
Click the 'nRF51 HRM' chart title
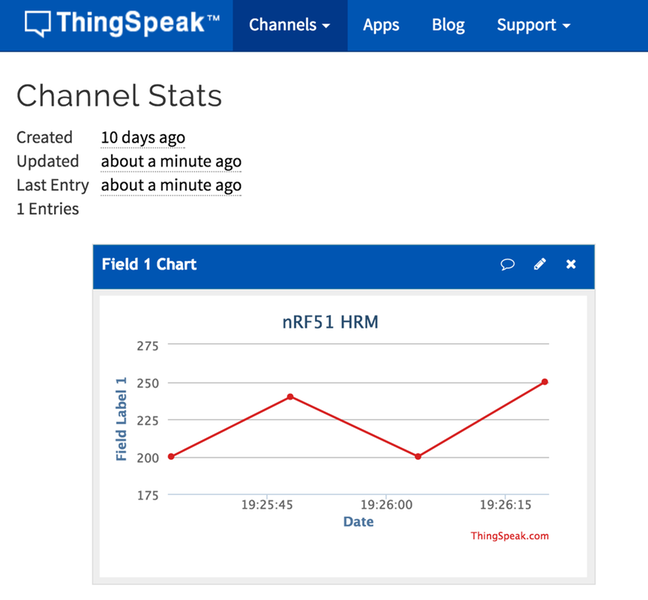click(330, 322)
